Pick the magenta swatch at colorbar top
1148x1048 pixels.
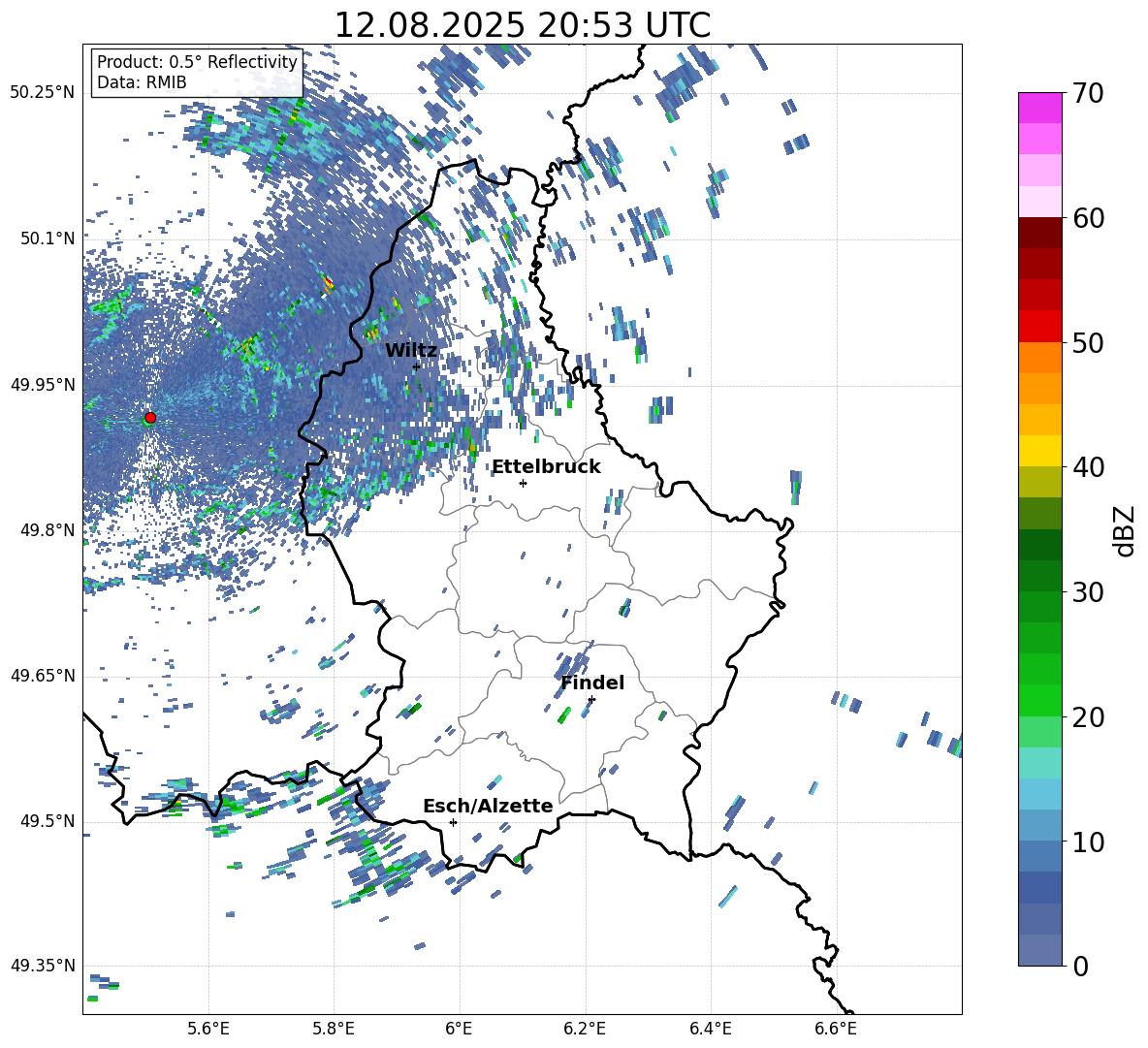tap(1039, 109)
